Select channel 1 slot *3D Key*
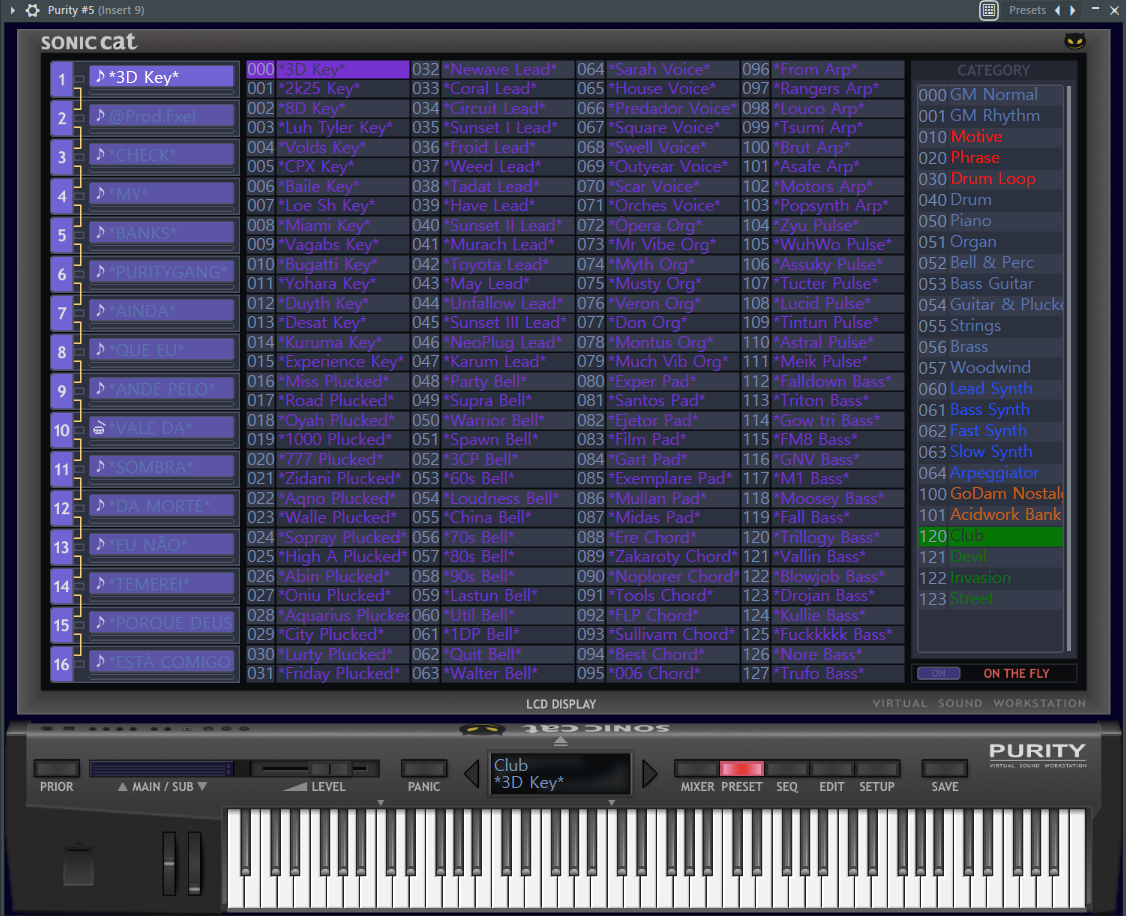This screenshot has width=1126, height=916. click(x=162, y=77)
